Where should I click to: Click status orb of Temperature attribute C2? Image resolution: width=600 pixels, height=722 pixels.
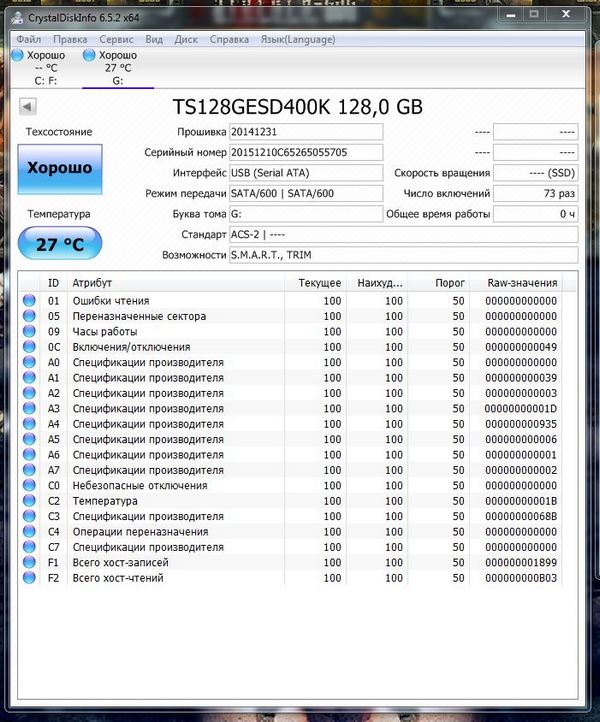(29, 501)
